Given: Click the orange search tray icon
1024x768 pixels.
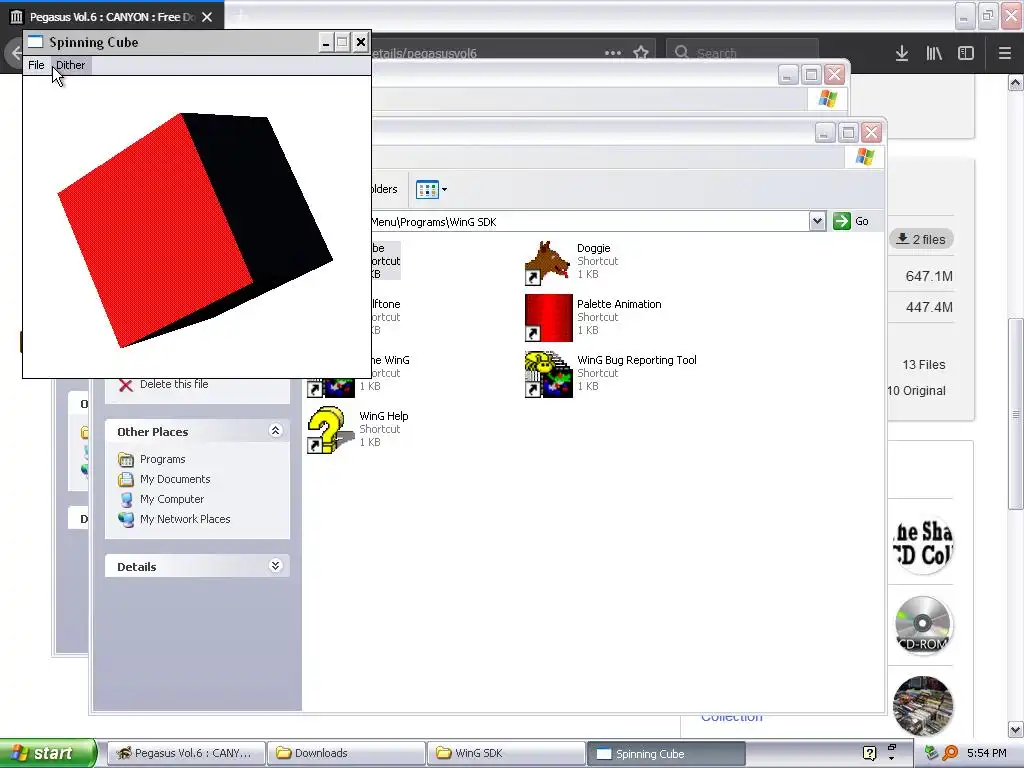Looking at the screenshot, I should (950, 753).
